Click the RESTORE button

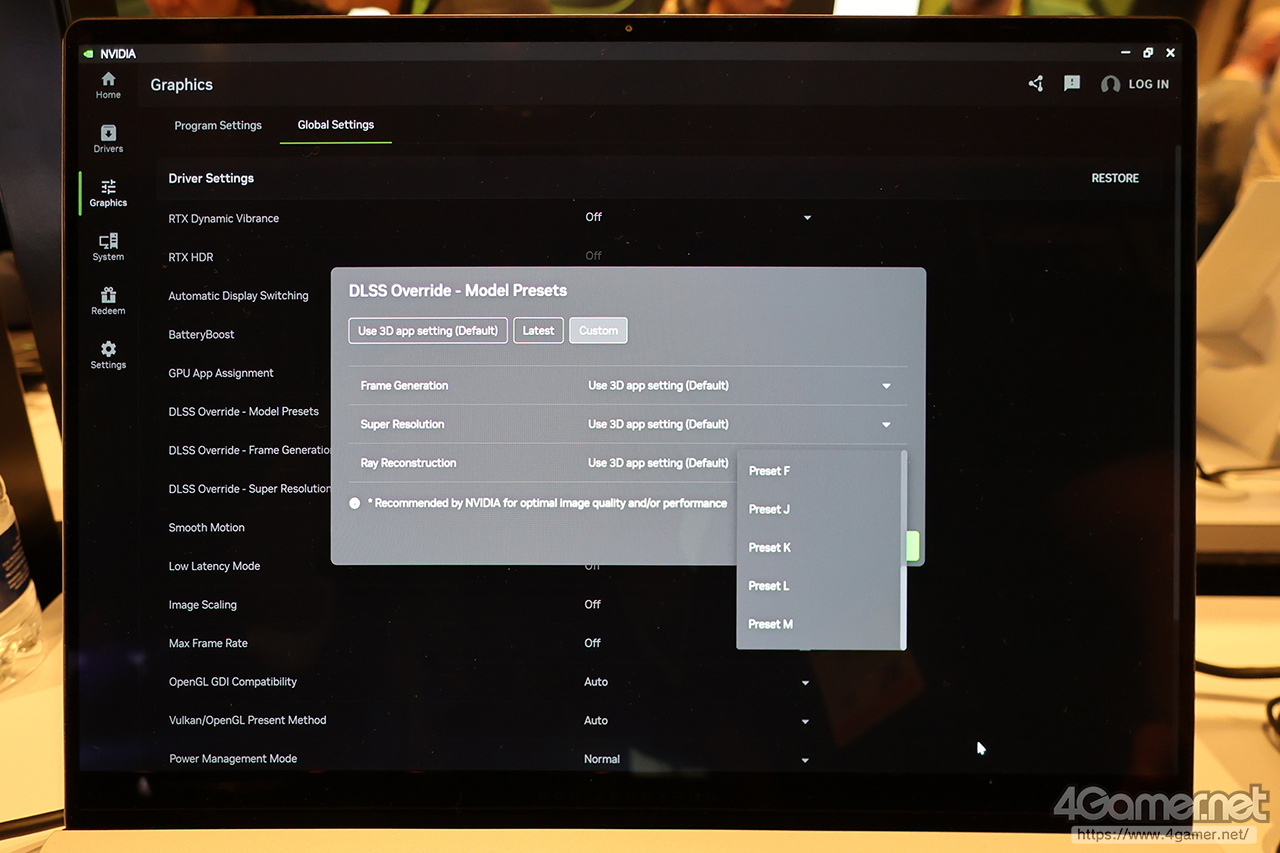[x=1115, y=179]
